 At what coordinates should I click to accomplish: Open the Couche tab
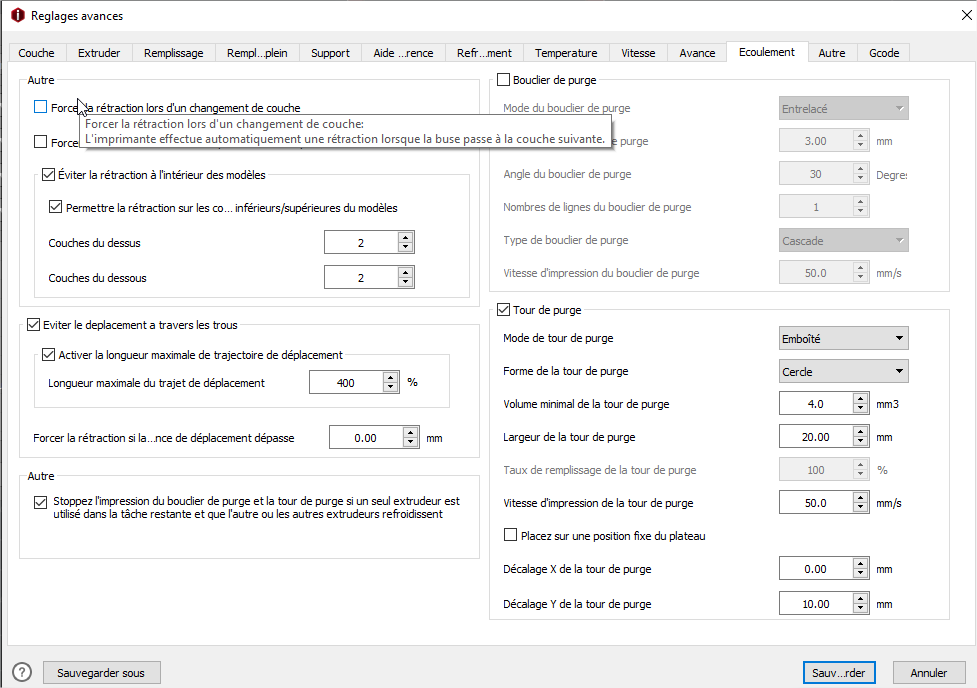36,53
